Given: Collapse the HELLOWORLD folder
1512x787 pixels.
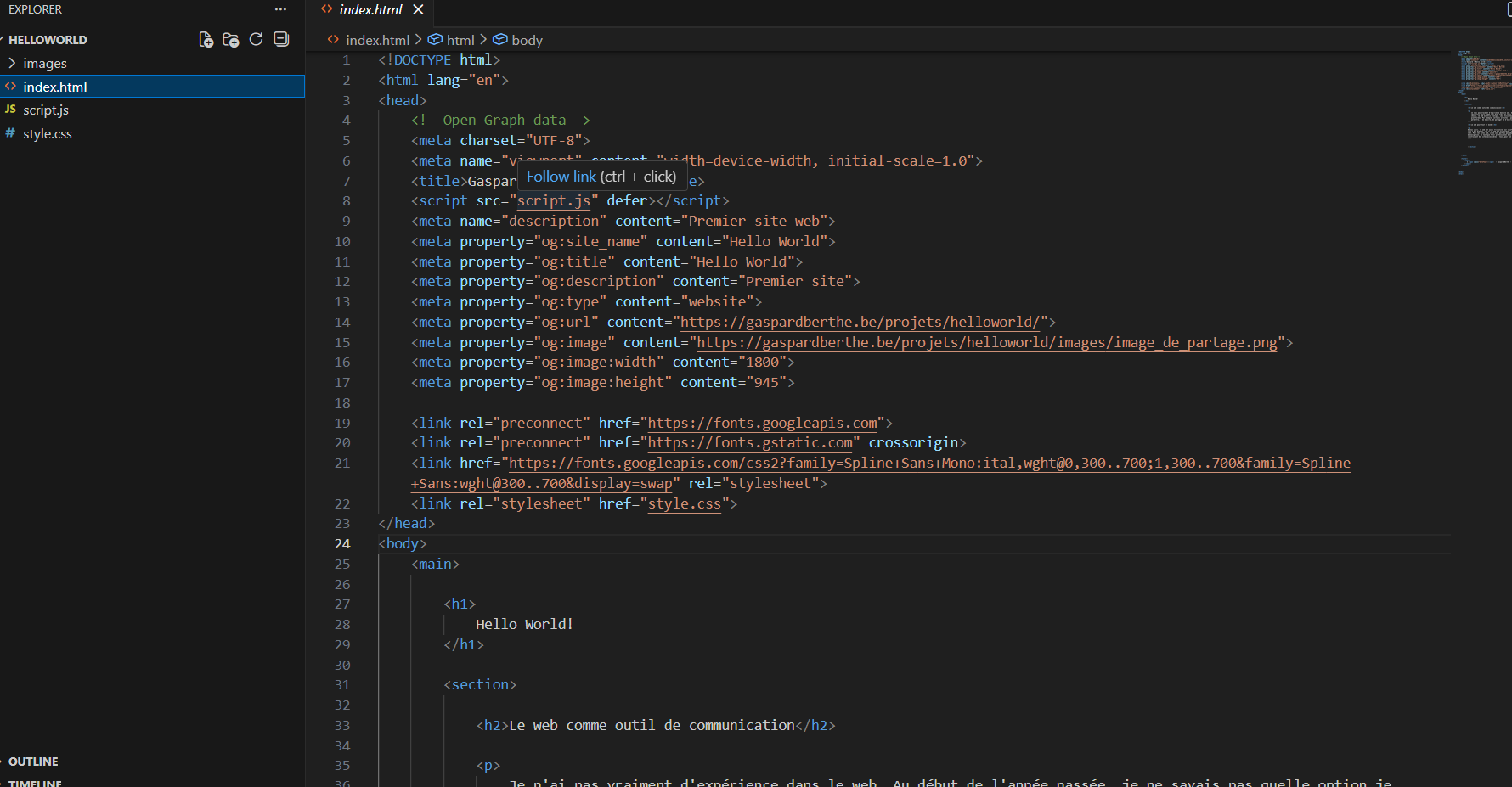Looking at the screenshot, I should 46,39.
